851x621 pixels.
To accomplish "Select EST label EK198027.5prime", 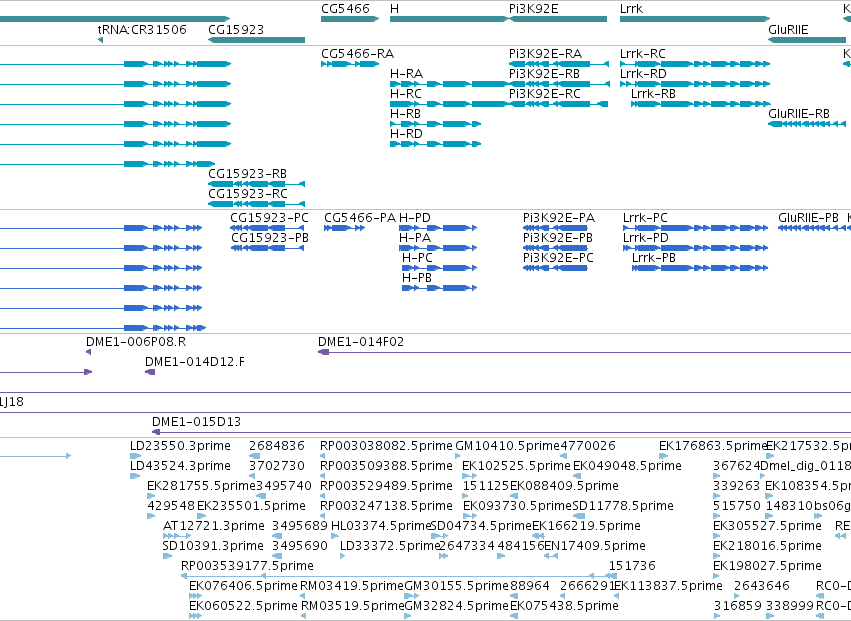I will click(x=767, y=566).
